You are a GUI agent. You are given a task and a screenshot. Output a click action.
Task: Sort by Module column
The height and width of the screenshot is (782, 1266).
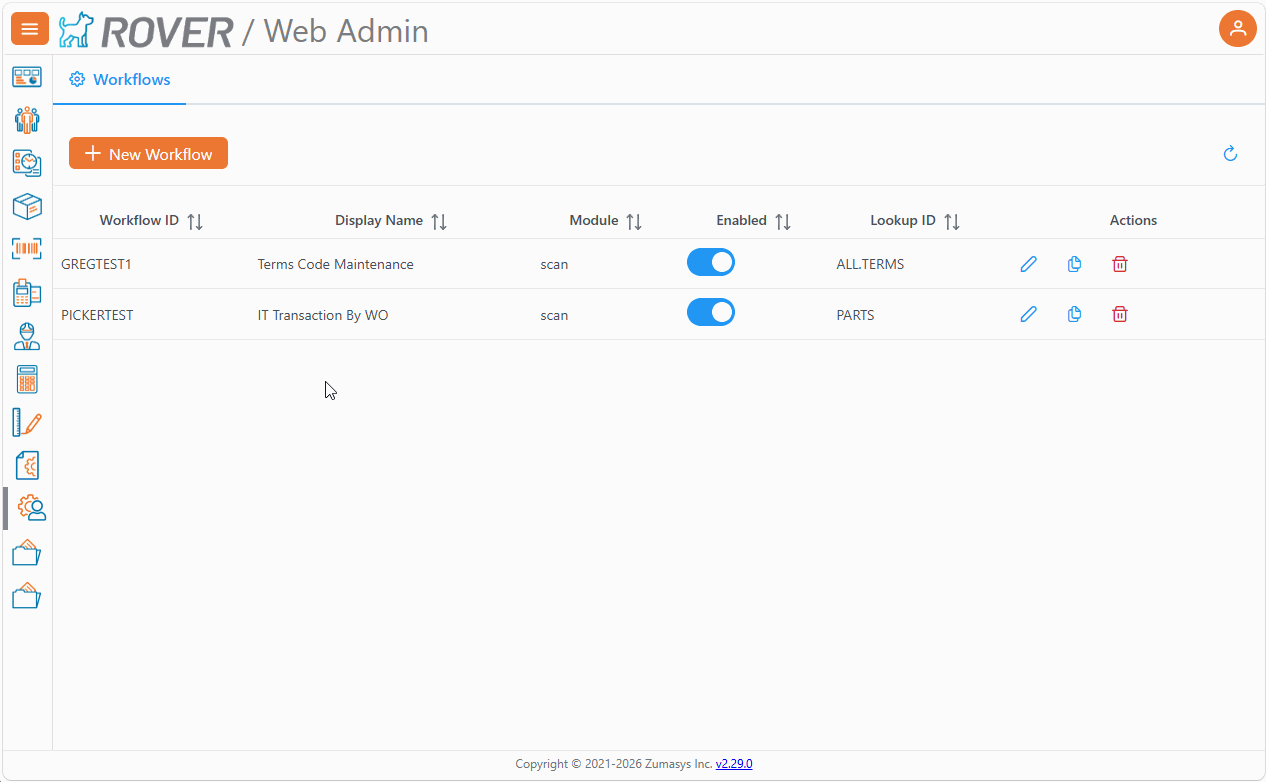coord(634,221)
